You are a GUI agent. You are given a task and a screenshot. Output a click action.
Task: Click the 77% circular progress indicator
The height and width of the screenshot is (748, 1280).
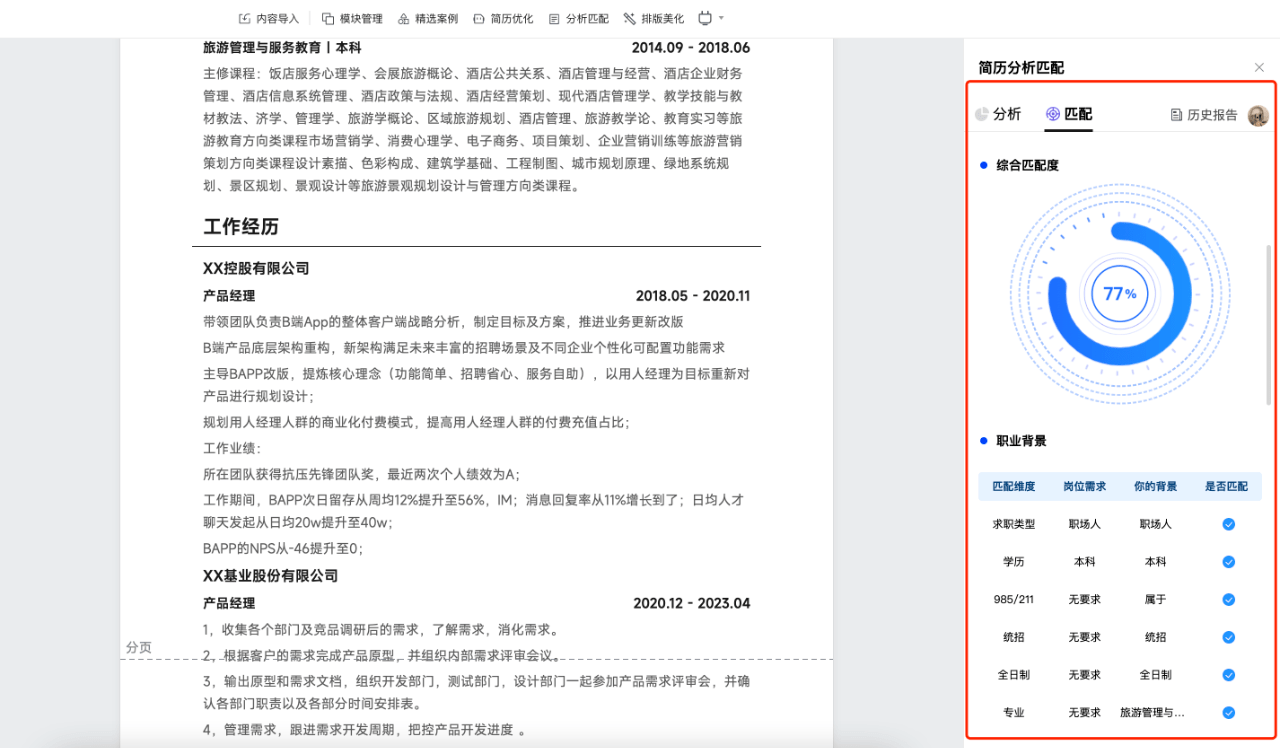click(1119, 293)
